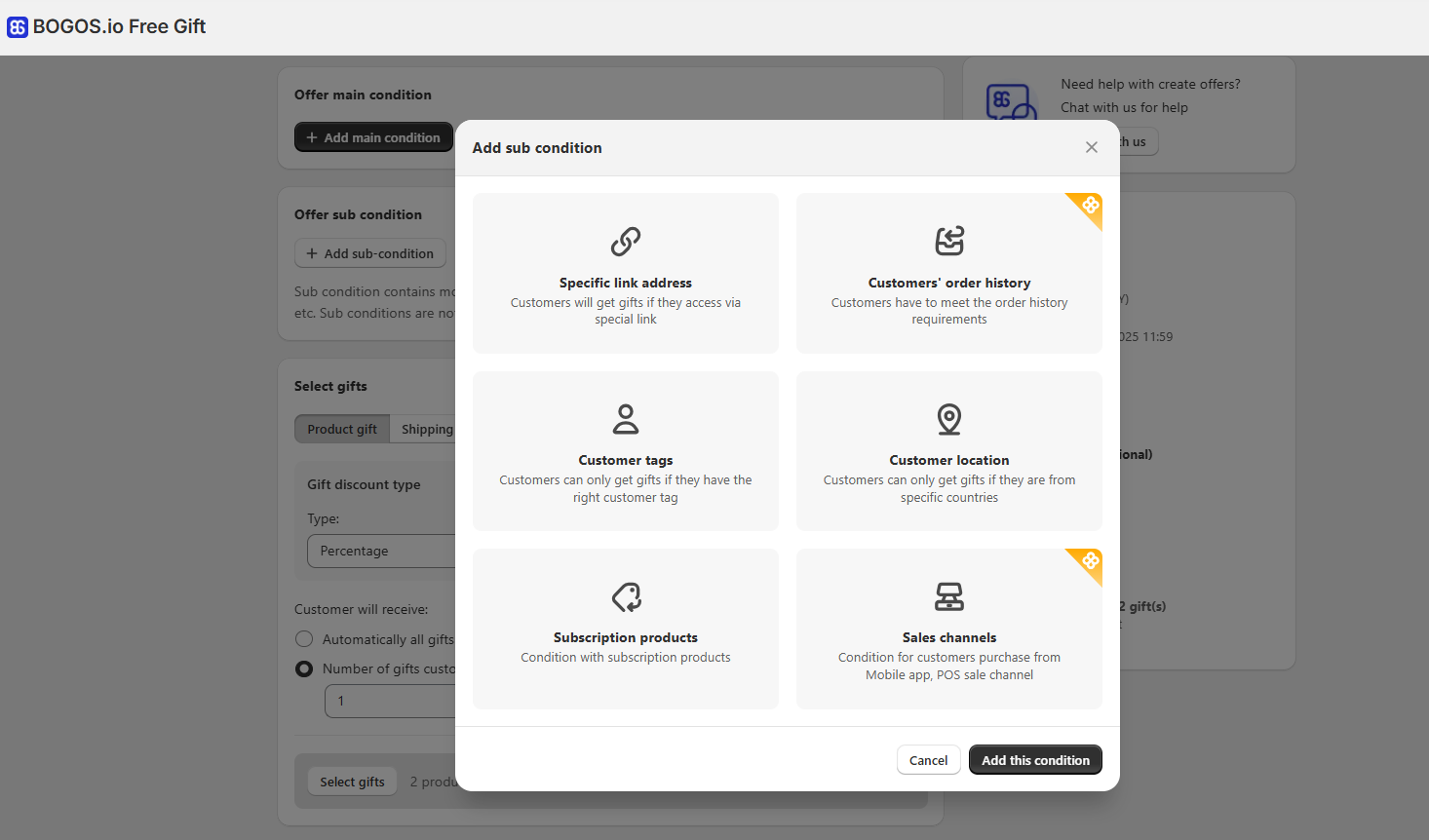This screenshot has height=840, width=1429.
Task: Select the Specific link address chain icon
Action: (x=626, y=241)
